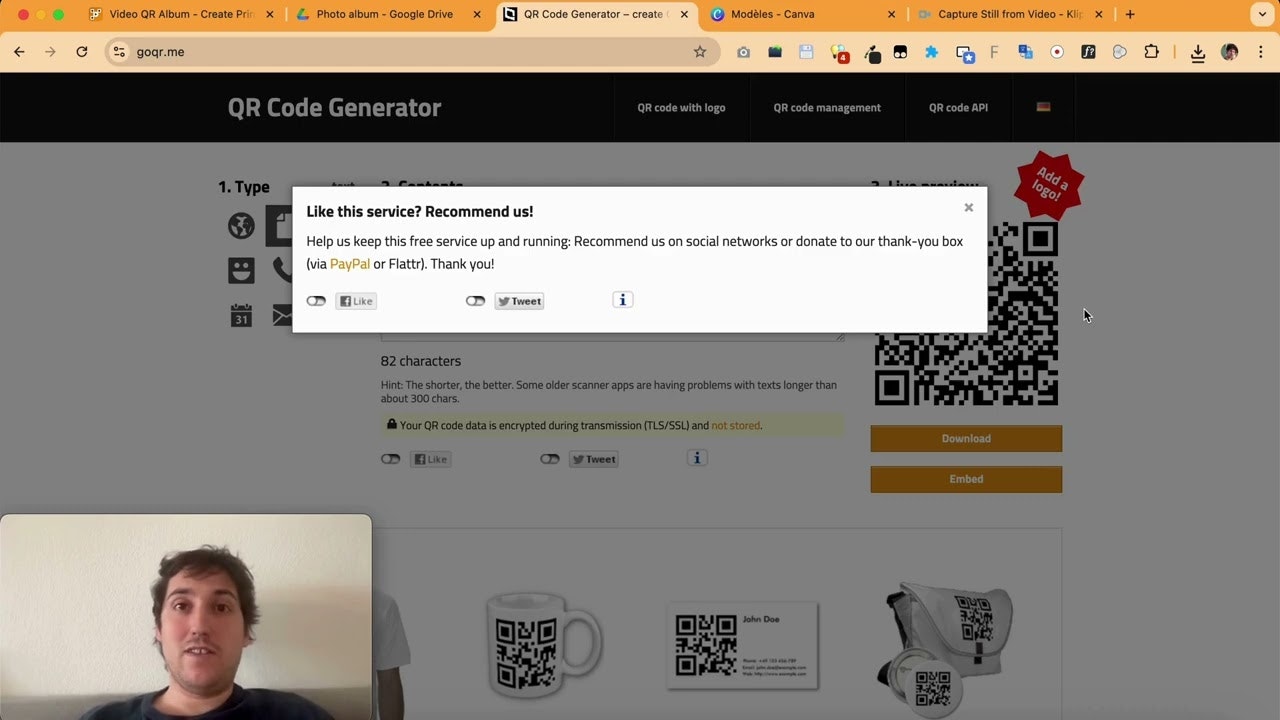Open the PayPal donation link
The width and height of the screenshot is (1280, 720).
click(349, 263)
